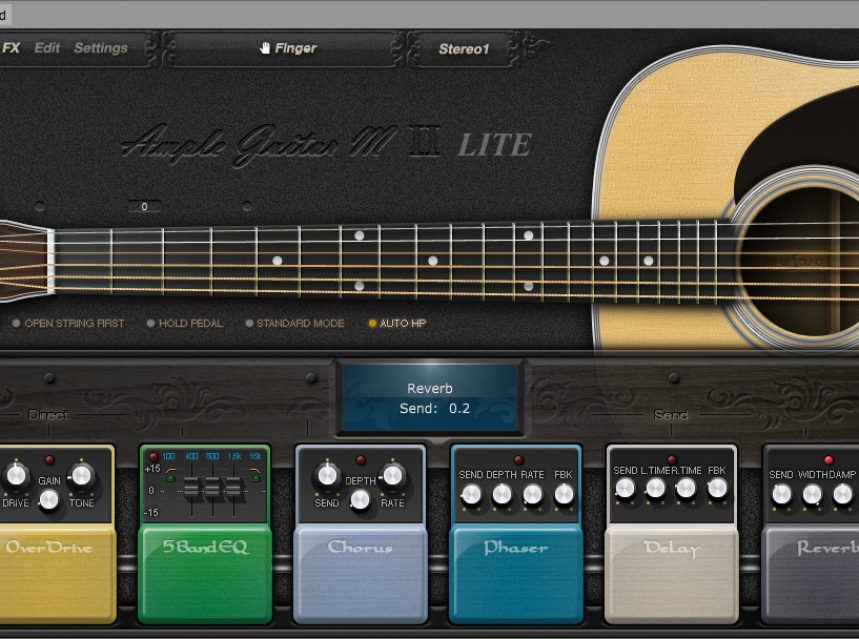Toggle the OverDrive power LED
The width and height of the screenshot is (859, 639).
(49, 460)
